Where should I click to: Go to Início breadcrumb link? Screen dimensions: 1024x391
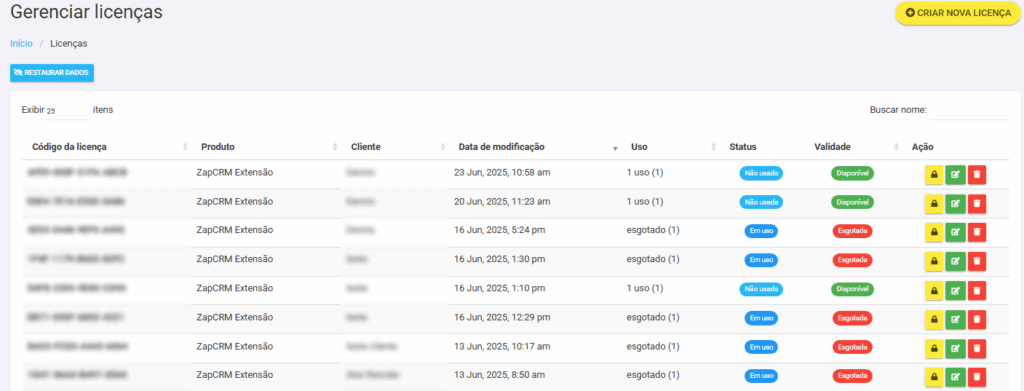point(22,44)
